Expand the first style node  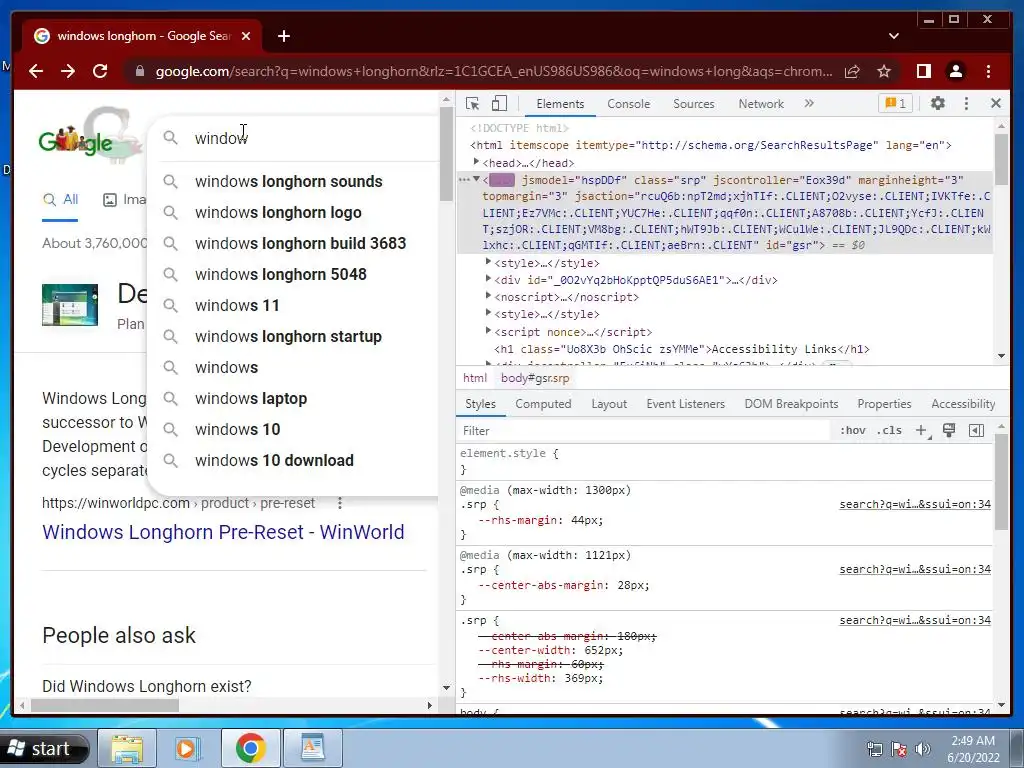pyautogui.click(x=488, y=262)
